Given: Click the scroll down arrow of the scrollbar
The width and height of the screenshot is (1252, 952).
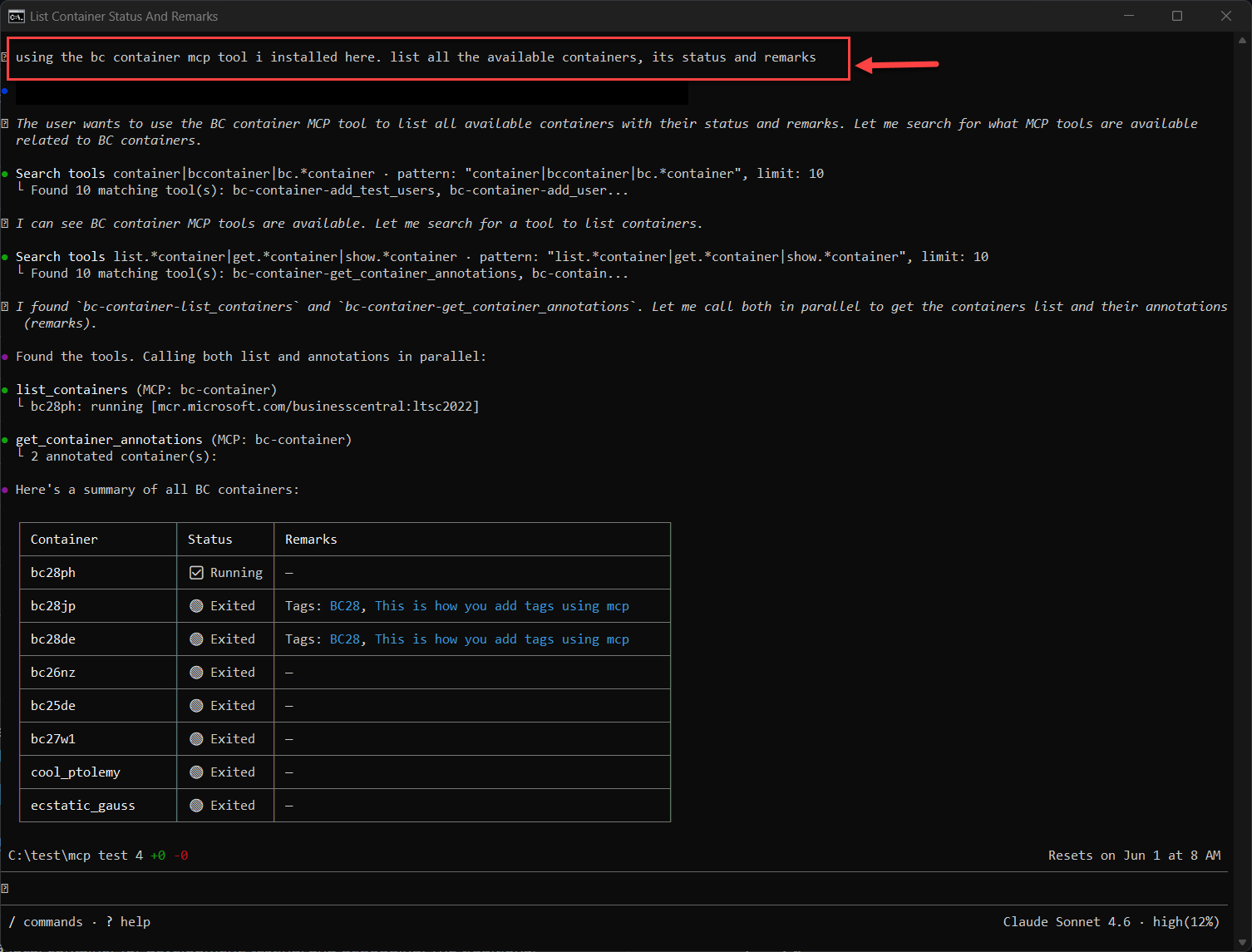Looking at the screenshot, I should tap(1243, 942).
